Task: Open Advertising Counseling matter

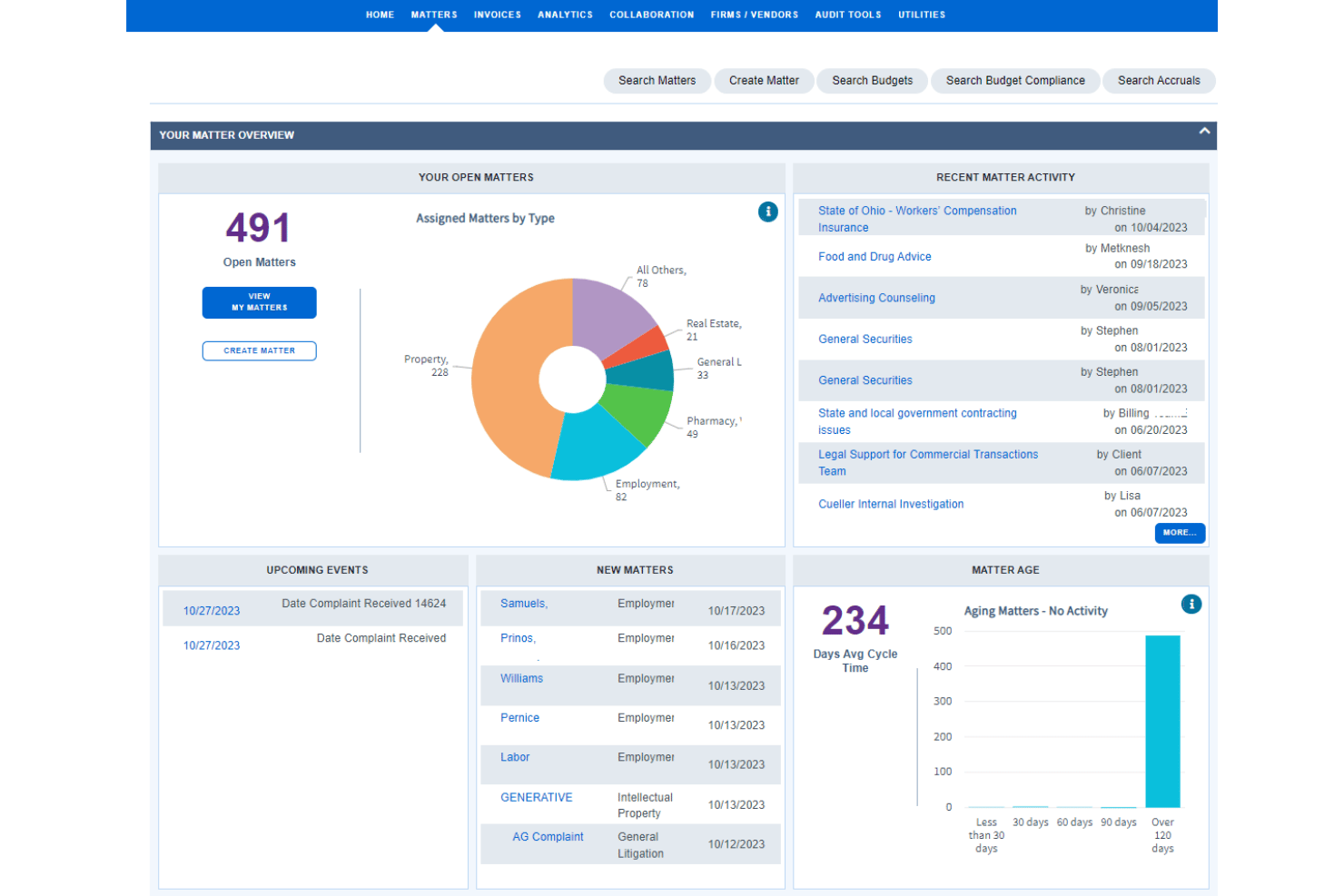Action: [876, 298]
